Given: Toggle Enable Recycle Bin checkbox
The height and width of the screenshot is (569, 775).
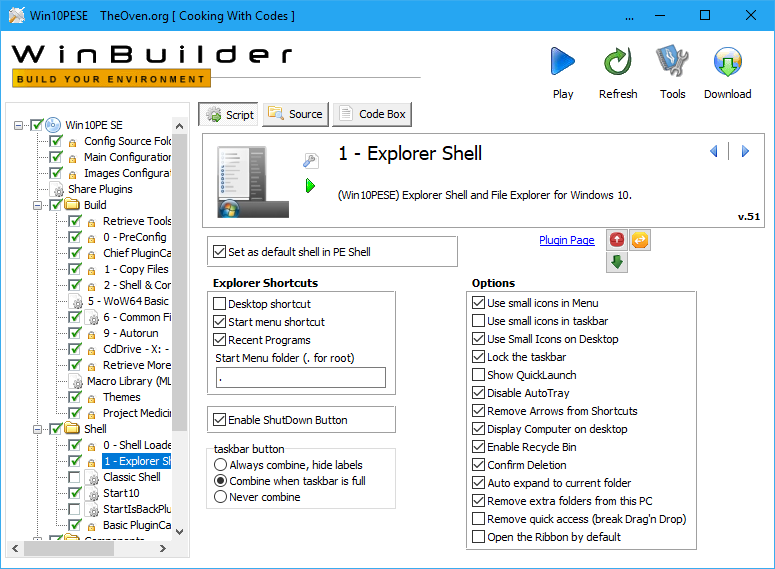Looking at the screenshot, I should (x=478, y=447).
